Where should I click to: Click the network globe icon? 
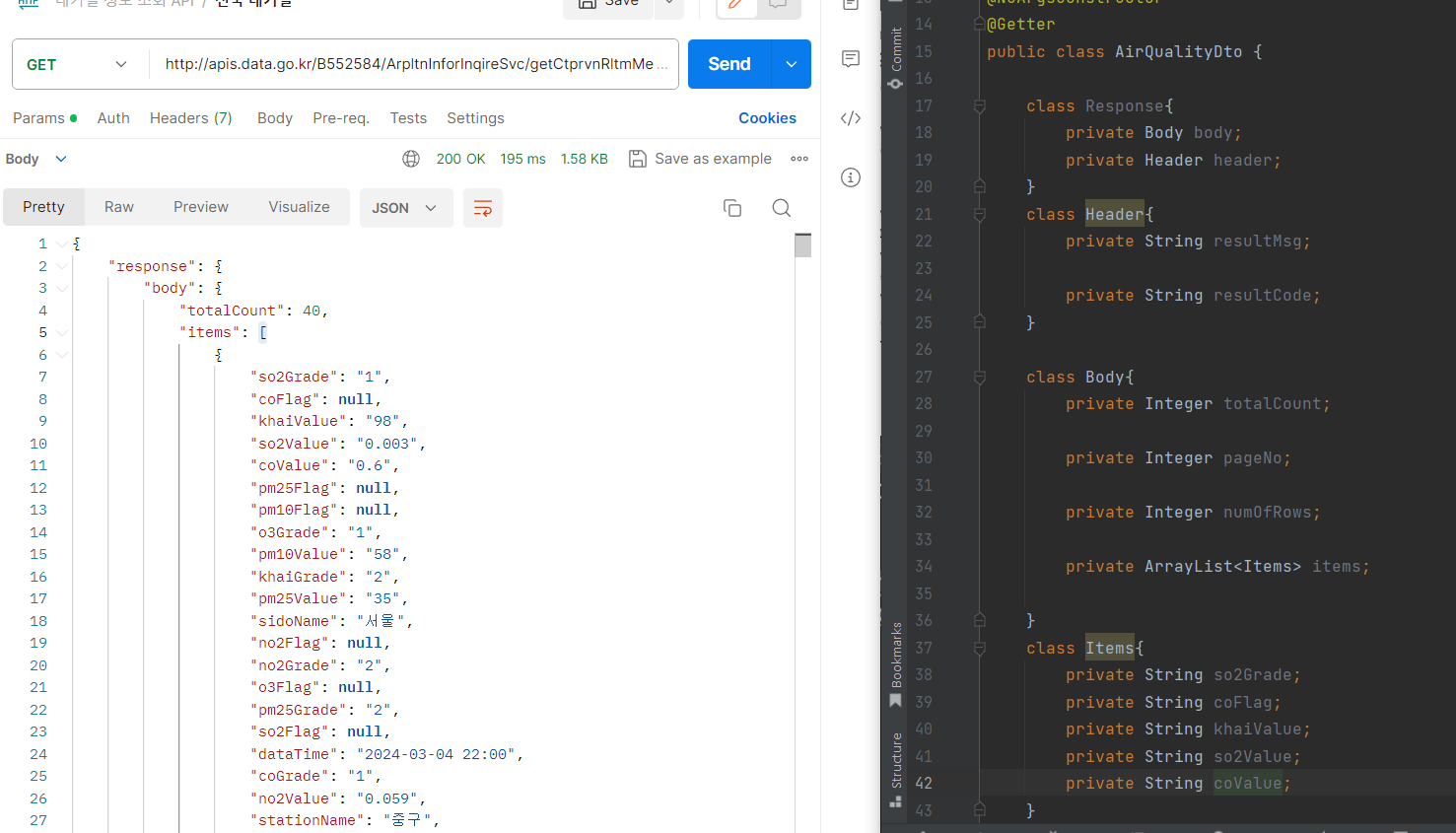point(411,159)
